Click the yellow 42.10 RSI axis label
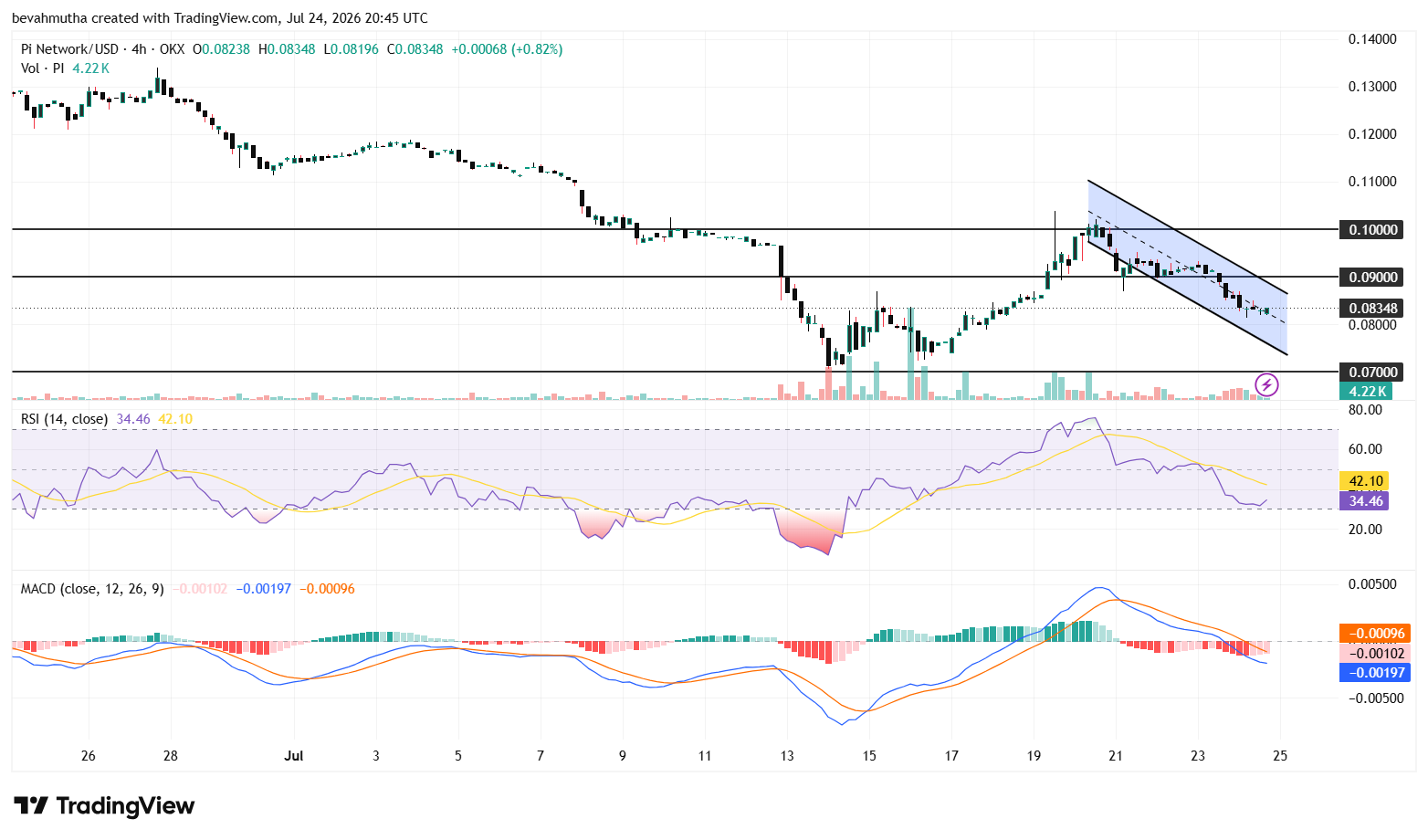This screenshot has width=1428, height=840. 1363,480
